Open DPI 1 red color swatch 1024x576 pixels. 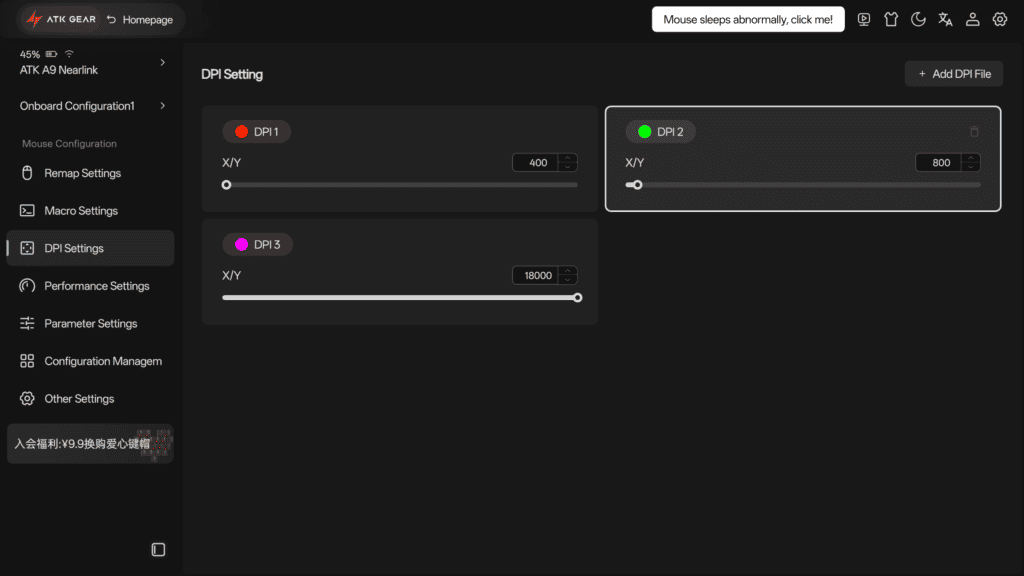pyautogui.click(x=242, y=132)
